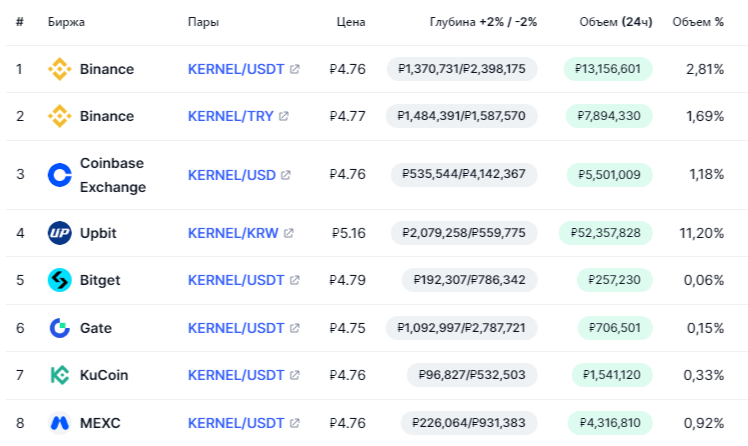Click depth value ₽96,827/₽532,503

[x=472, y=375]
